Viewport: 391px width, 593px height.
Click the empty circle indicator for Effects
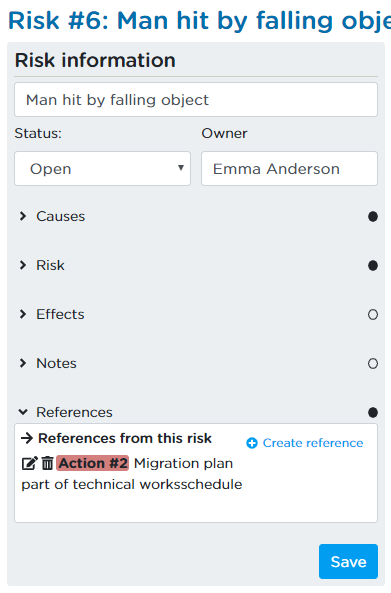pos(373,315)
